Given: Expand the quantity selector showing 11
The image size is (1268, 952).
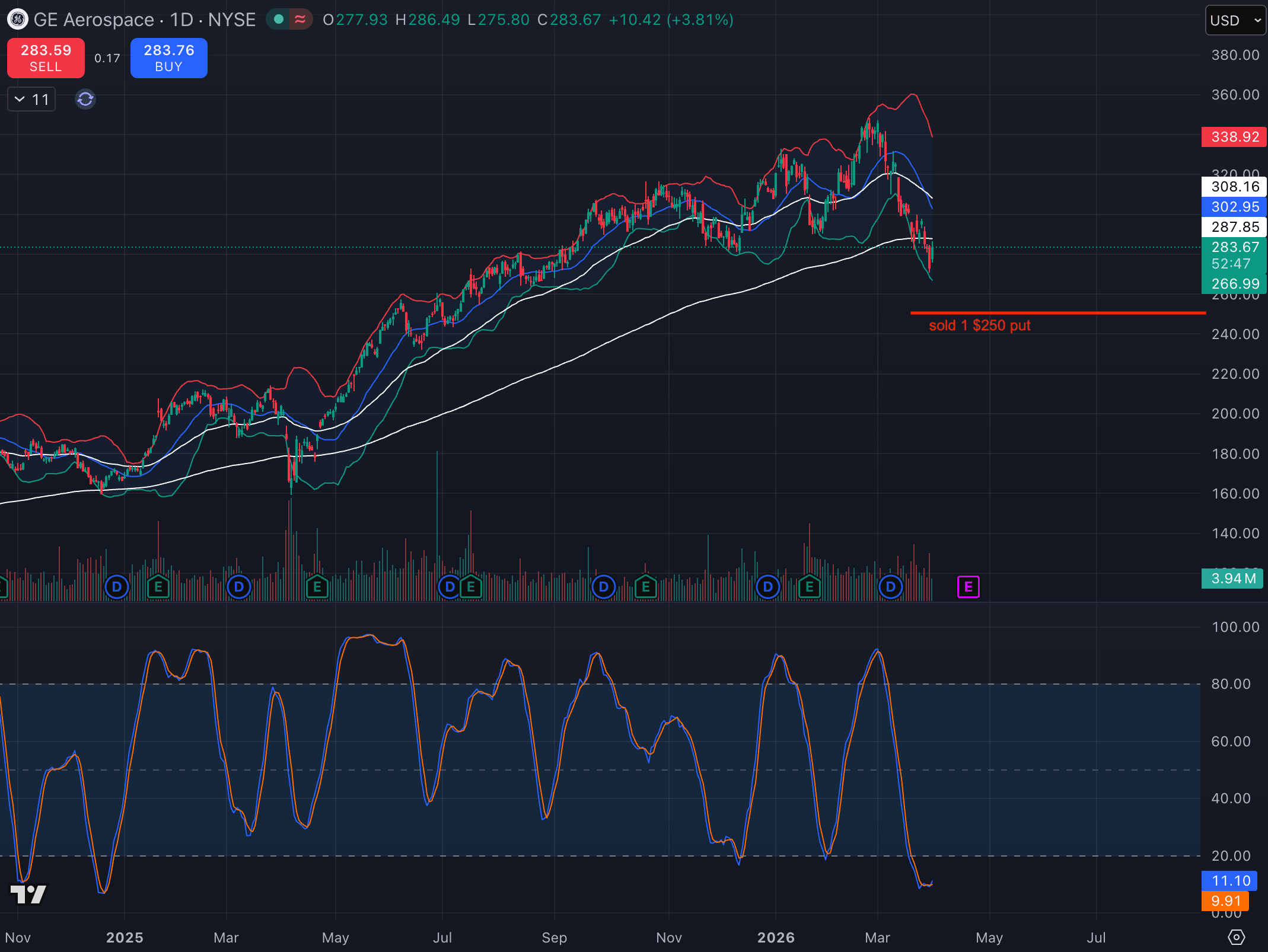Looking at the screenshot, I should pos(31,99).
